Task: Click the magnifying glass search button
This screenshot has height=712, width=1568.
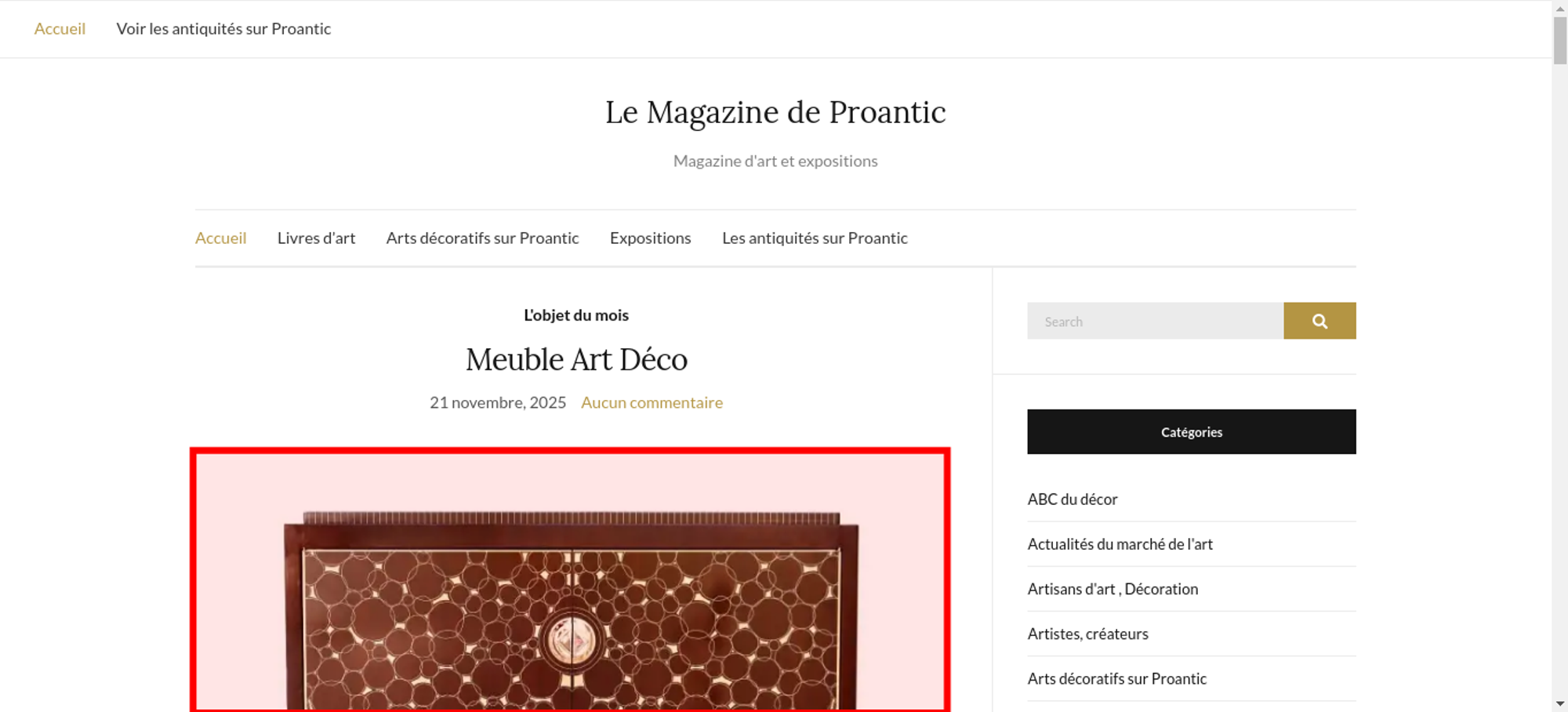Action: 1319,321
